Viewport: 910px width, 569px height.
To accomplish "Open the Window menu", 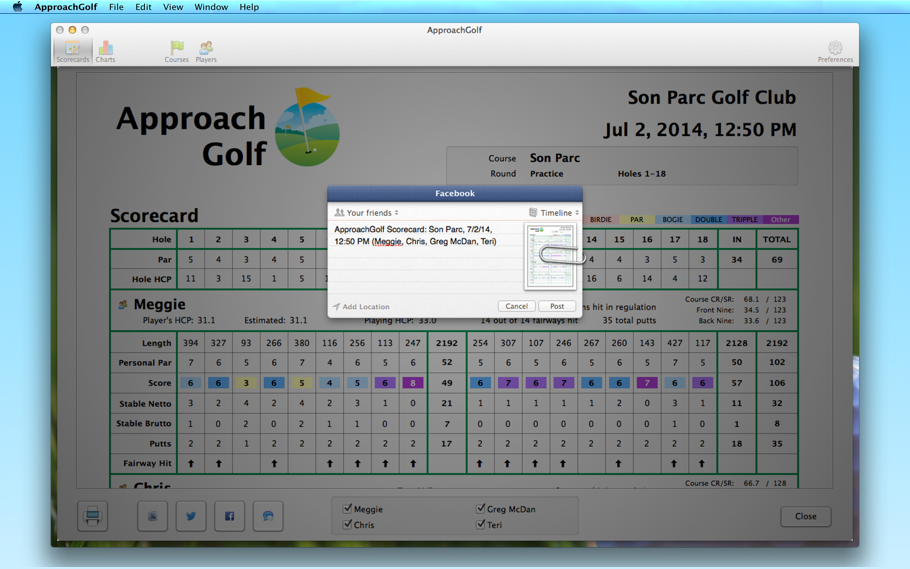I will pos(211,7).
